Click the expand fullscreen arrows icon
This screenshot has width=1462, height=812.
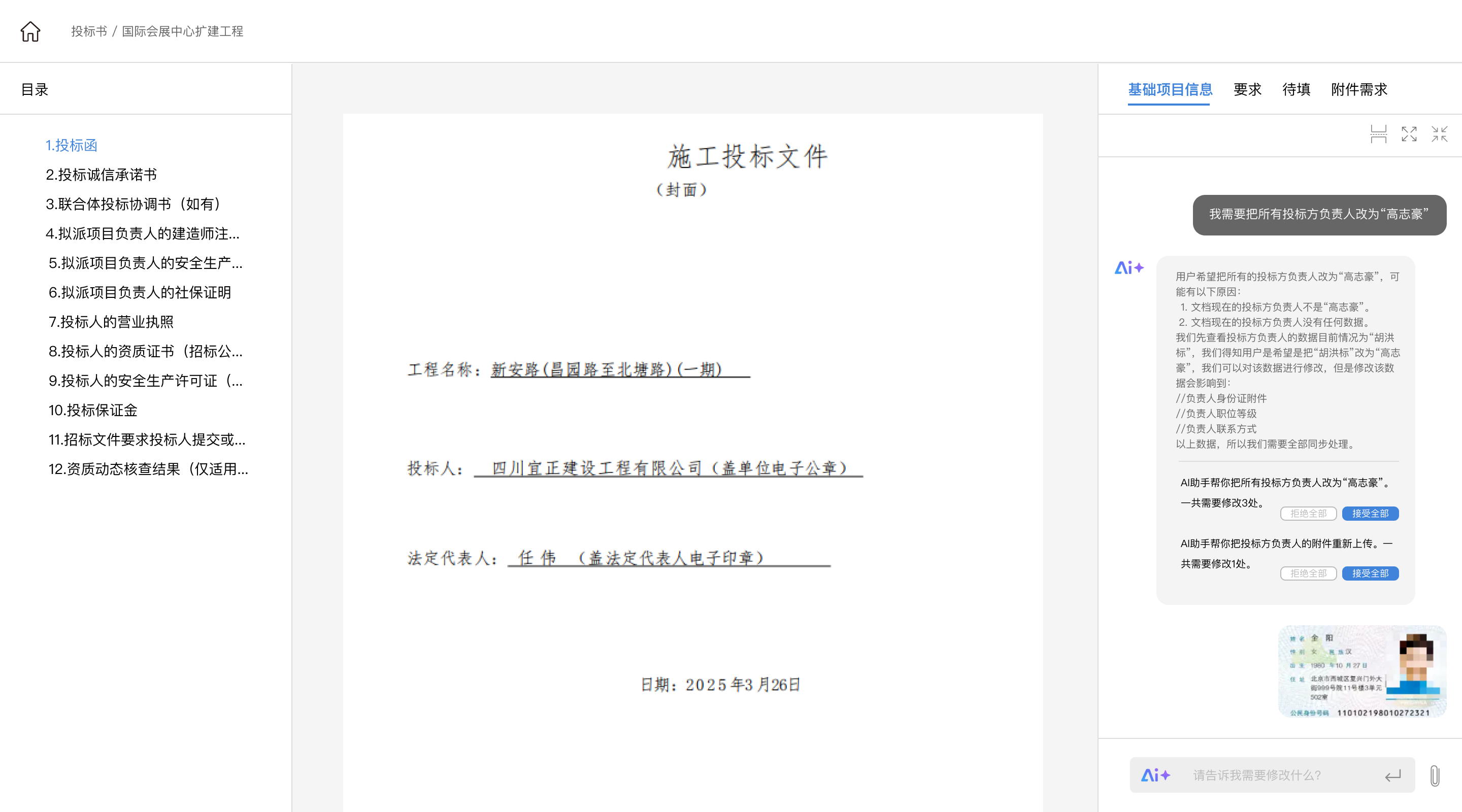[1409, 134]
